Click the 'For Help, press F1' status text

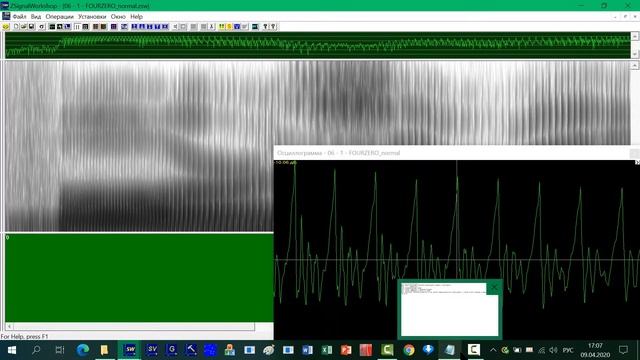click(x=24, y=337)
